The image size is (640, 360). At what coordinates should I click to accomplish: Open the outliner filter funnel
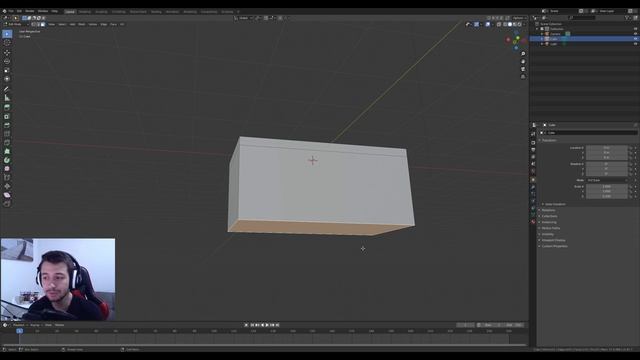[627, 18]
